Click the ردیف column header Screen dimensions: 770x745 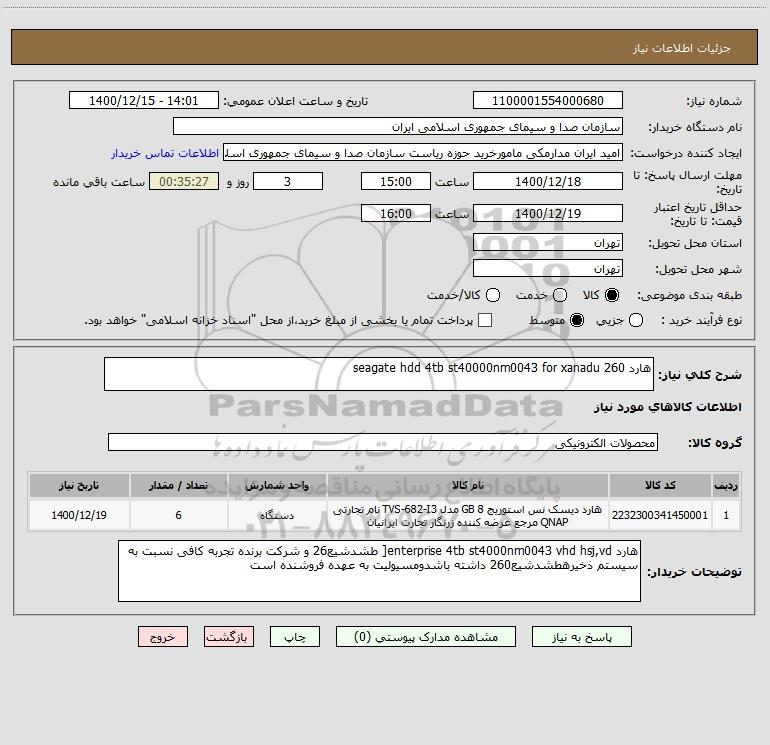point(726,485)
